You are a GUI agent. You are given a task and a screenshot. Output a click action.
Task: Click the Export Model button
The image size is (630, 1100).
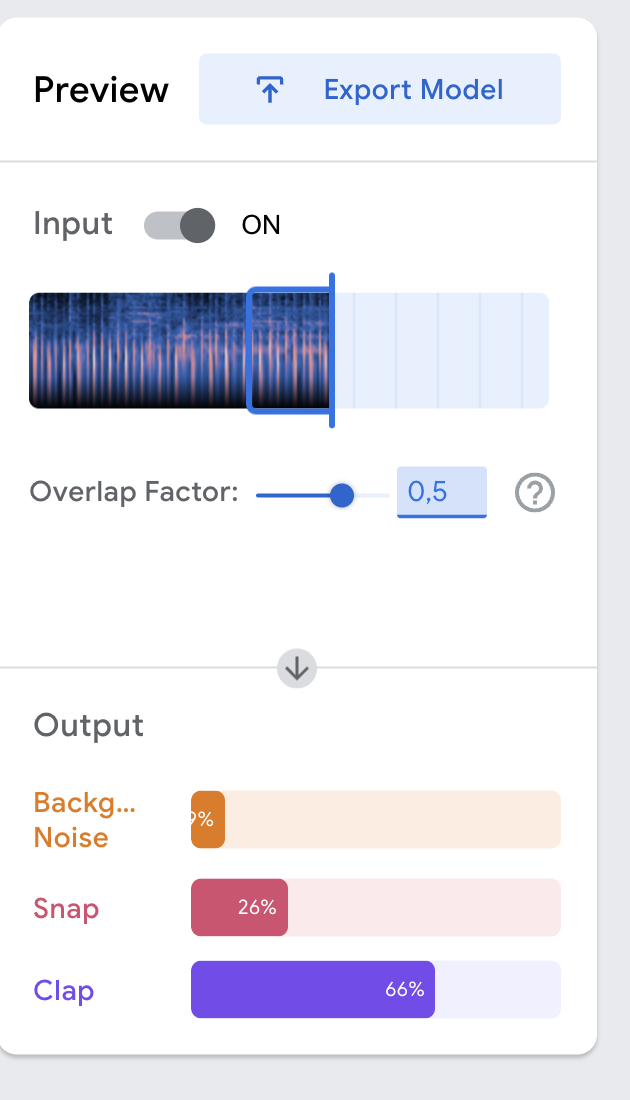[380, 89]
